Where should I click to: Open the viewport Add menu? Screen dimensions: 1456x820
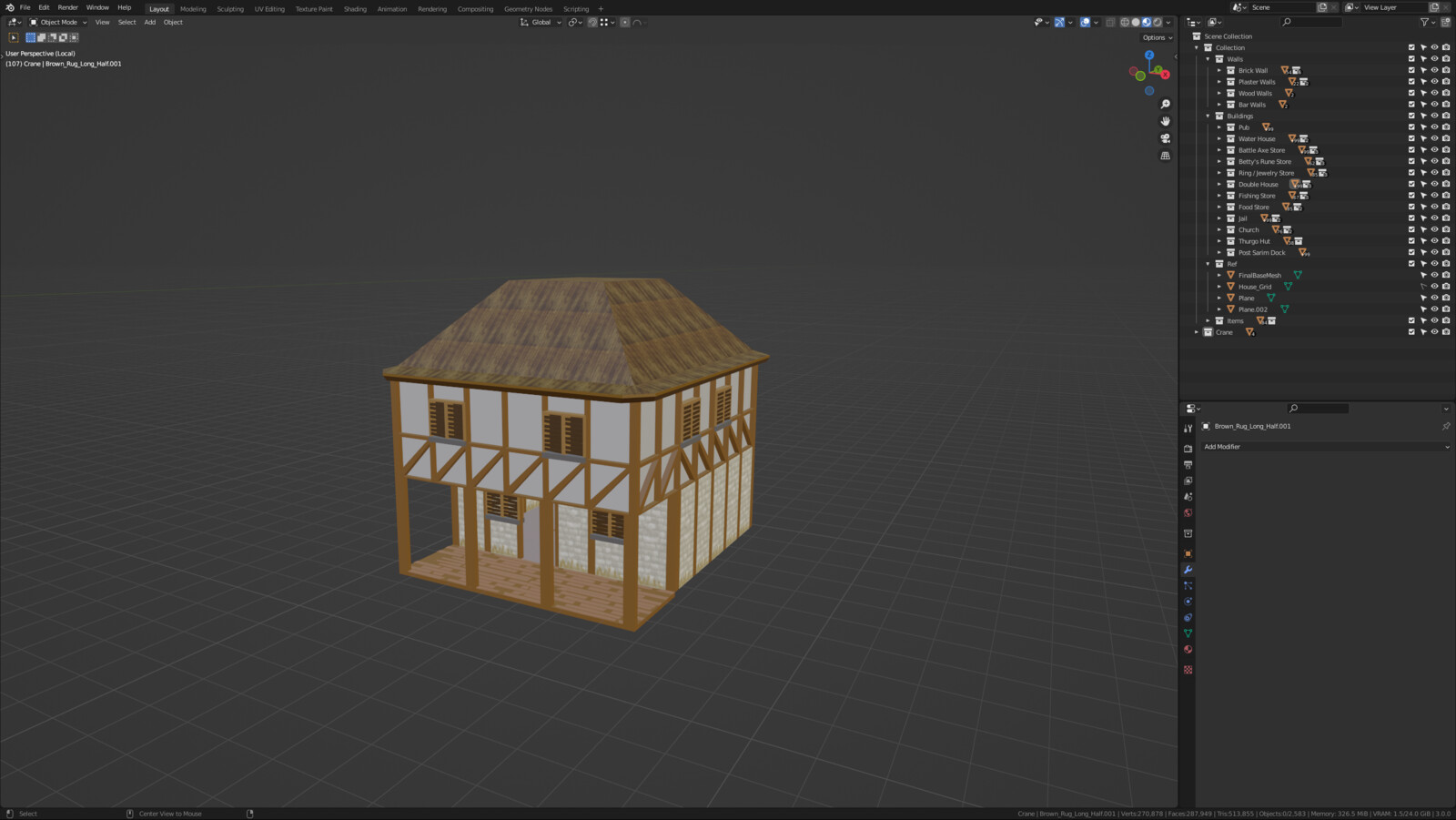[x=150, y=22]
